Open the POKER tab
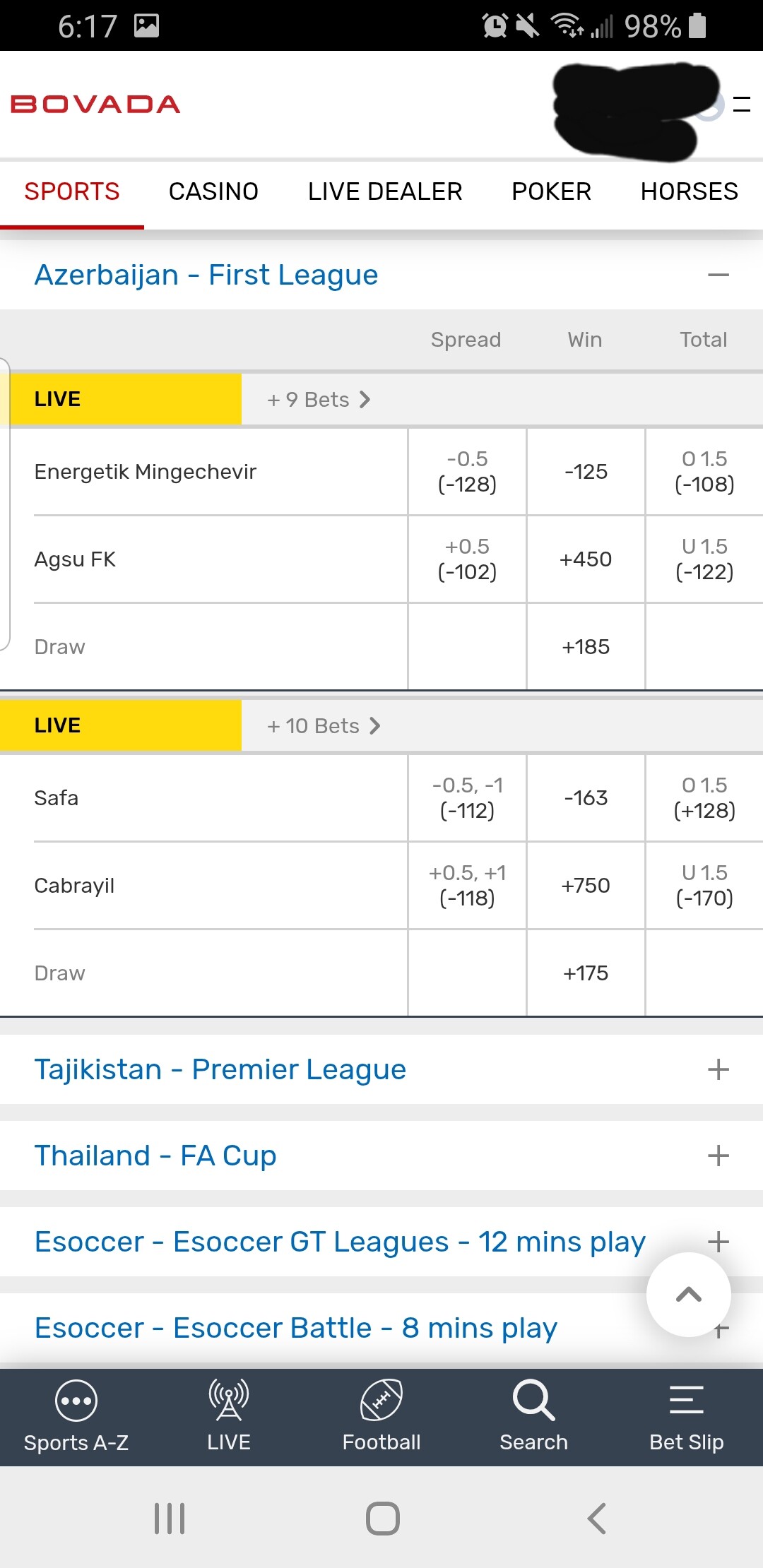This screenshot has width=763, height=1568. [x=551, y=191]
